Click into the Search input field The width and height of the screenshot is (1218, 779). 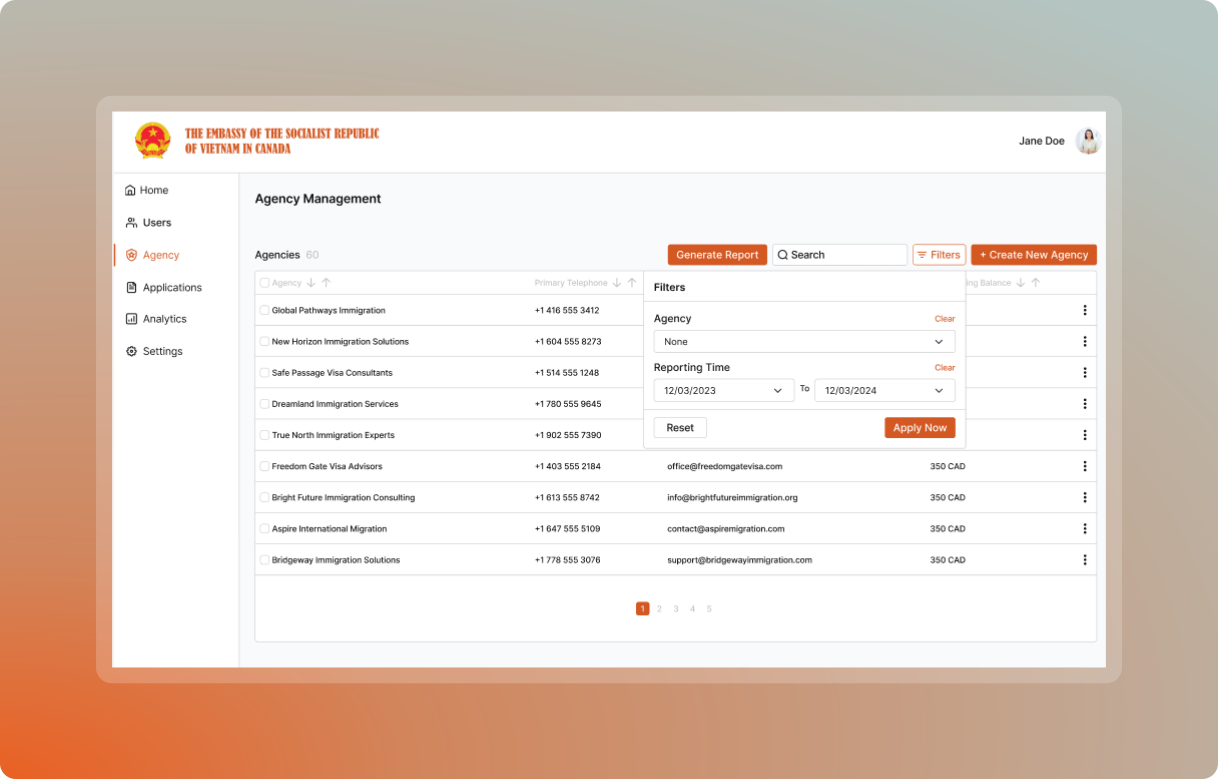pyautogui.click(x=845, y=255)
